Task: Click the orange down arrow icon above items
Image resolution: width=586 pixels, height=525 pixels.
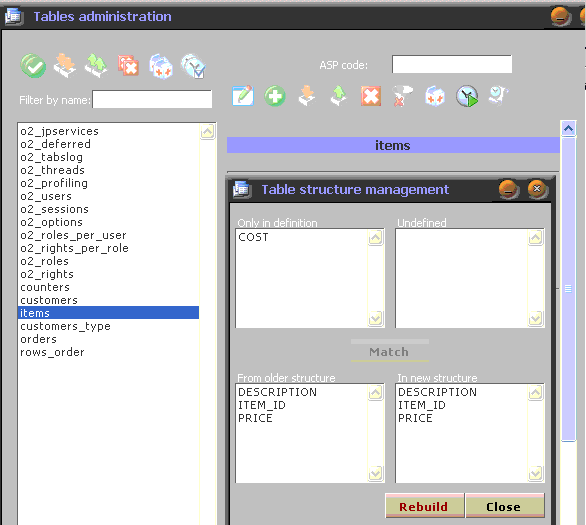Action: click(x=307, y=96)
